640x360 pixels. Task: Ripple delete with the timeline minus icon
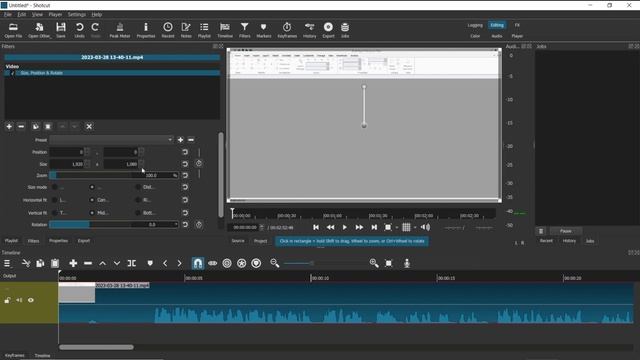(88, 263)
